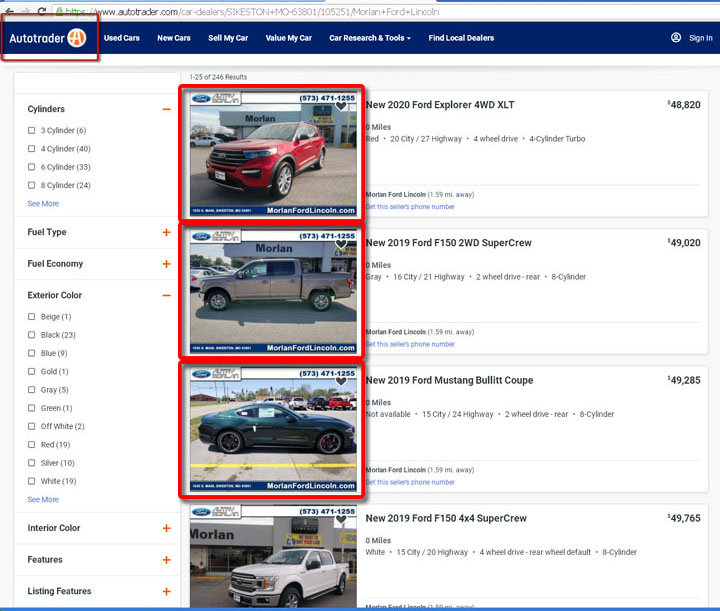Get seller's phone number for Mustang Bullitt
Image resolution: width=720 pixels, height=611 pixels.
coord(410,482)
